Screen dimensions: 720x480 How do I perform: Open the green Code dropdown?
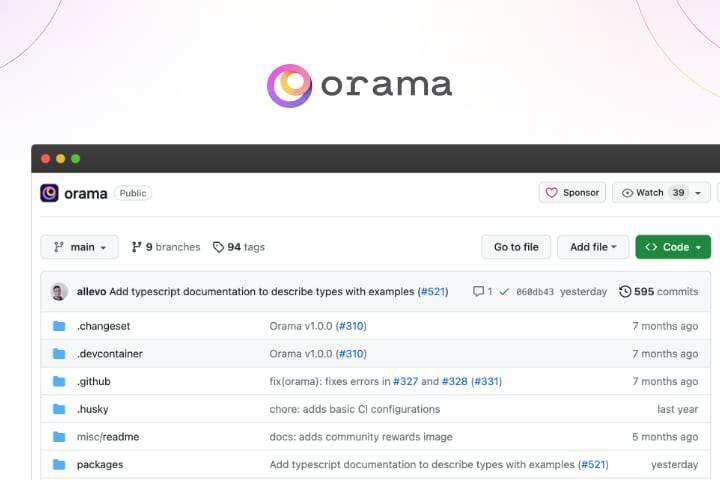(x=673, y=247)
